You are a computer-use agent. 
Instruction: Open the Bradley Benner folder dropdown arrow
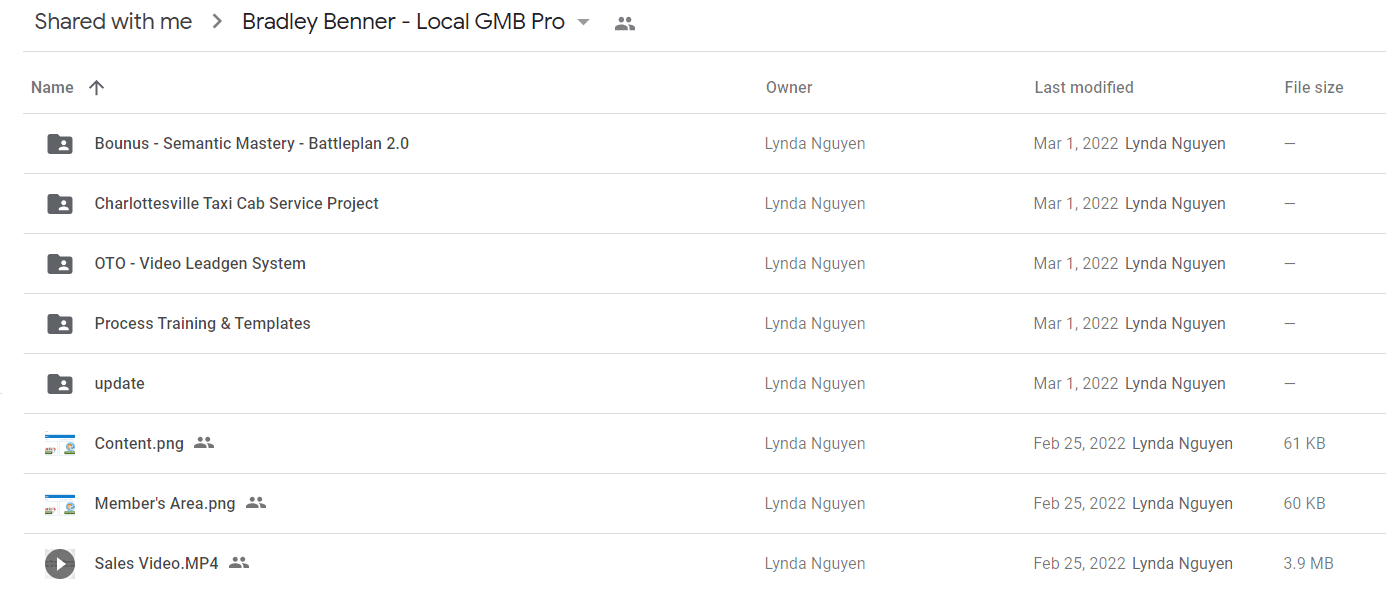point(584,23)
